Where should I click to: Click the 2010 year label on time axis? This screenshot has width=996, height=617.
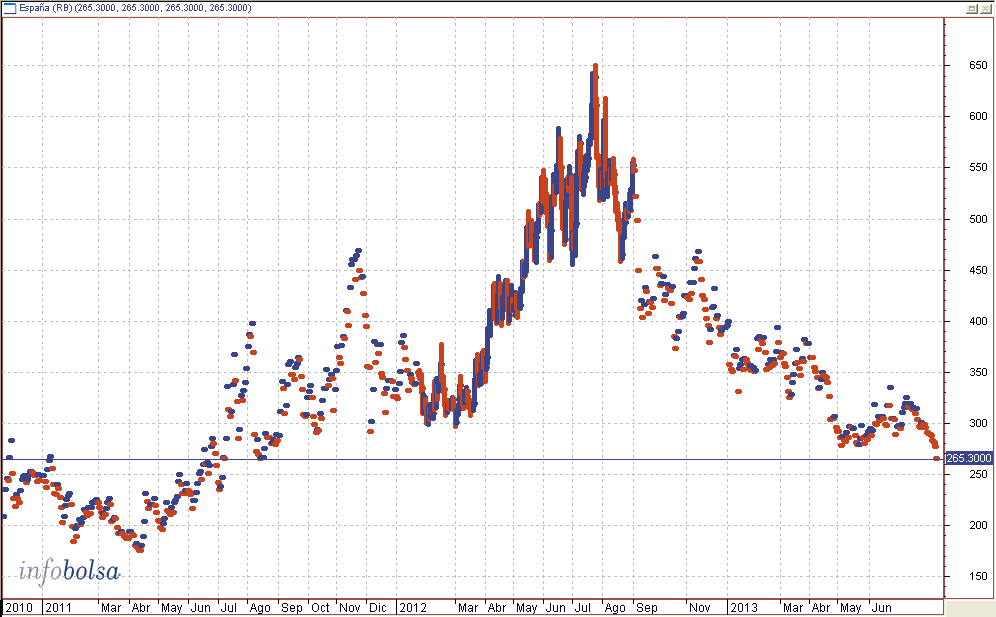point(19,607)
